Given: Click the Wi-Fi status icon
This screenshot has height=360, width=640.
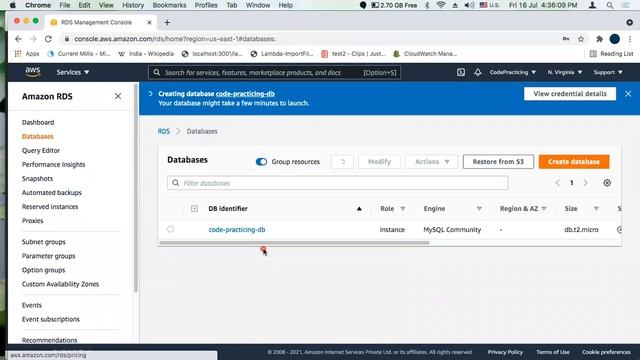Looking at the screenshot, I should click(440, 5).
